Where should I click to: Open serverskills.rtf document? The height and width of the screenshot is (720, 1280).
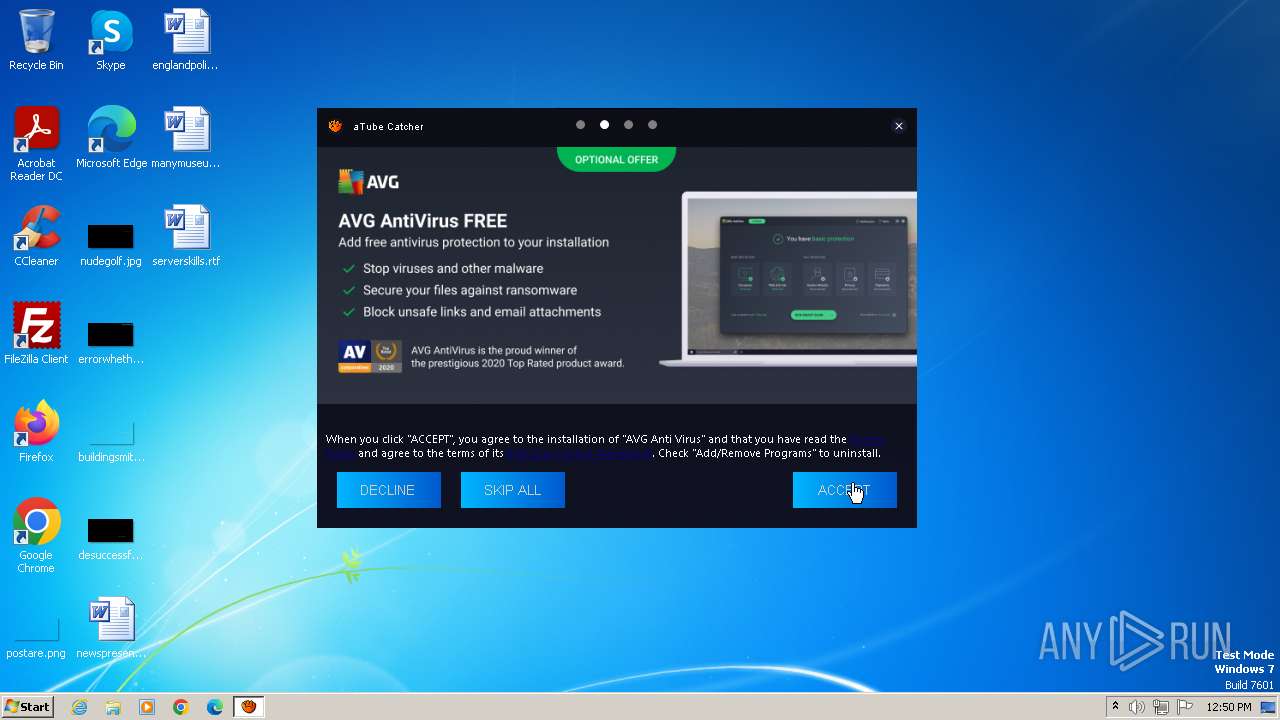186,236
